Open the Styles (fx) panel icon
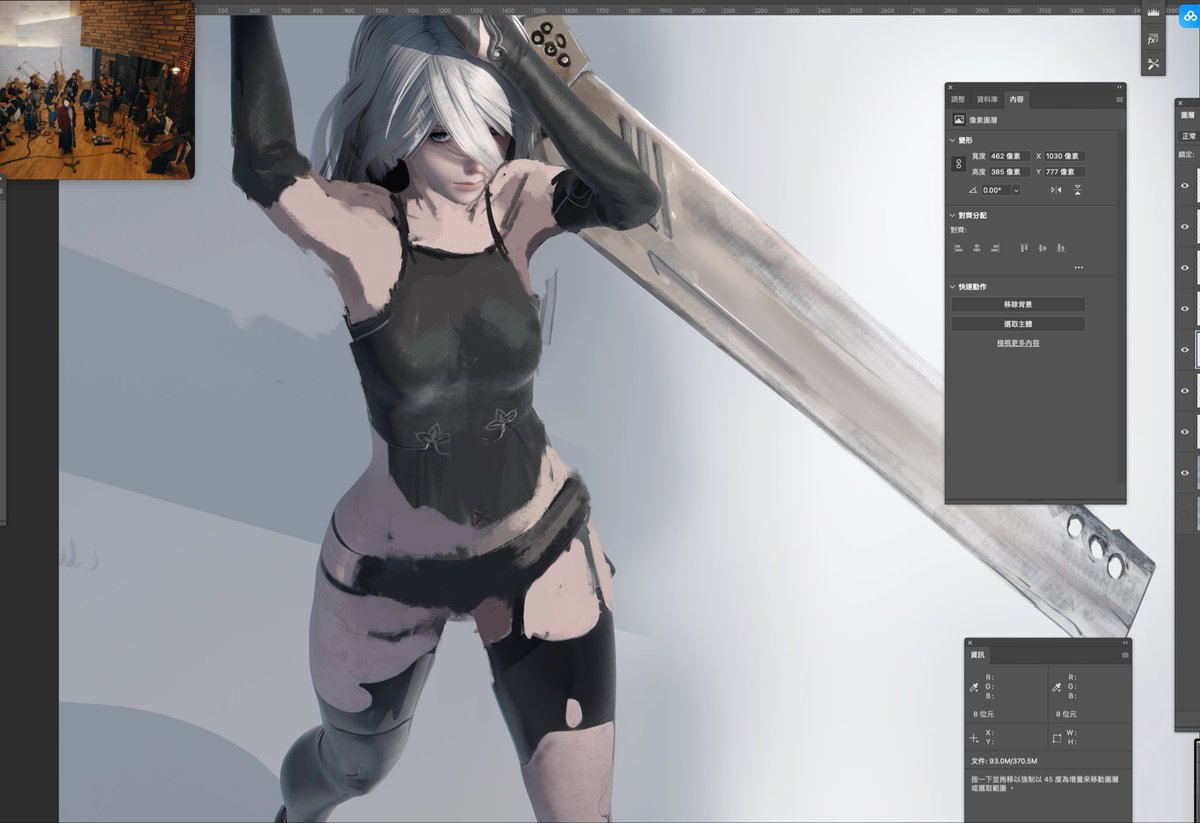1200x823 pixels. click(1153, 39)
